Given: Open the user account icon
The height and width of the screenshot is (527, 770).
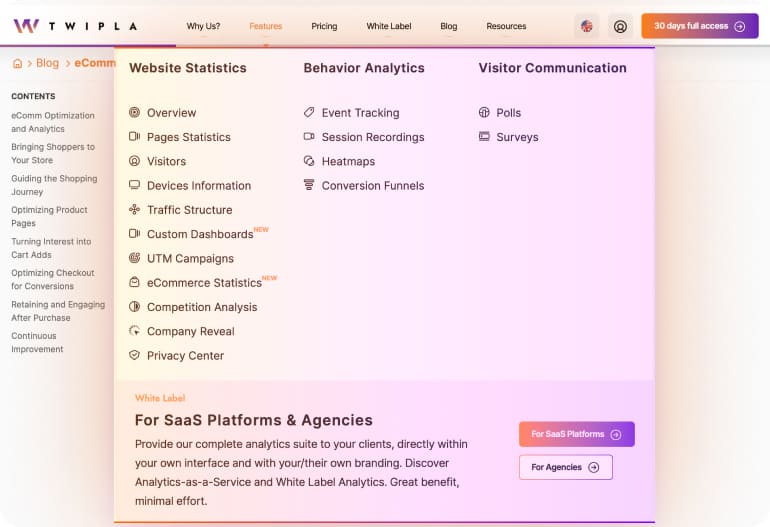Looking at the screenshot, I should [620, 27].
